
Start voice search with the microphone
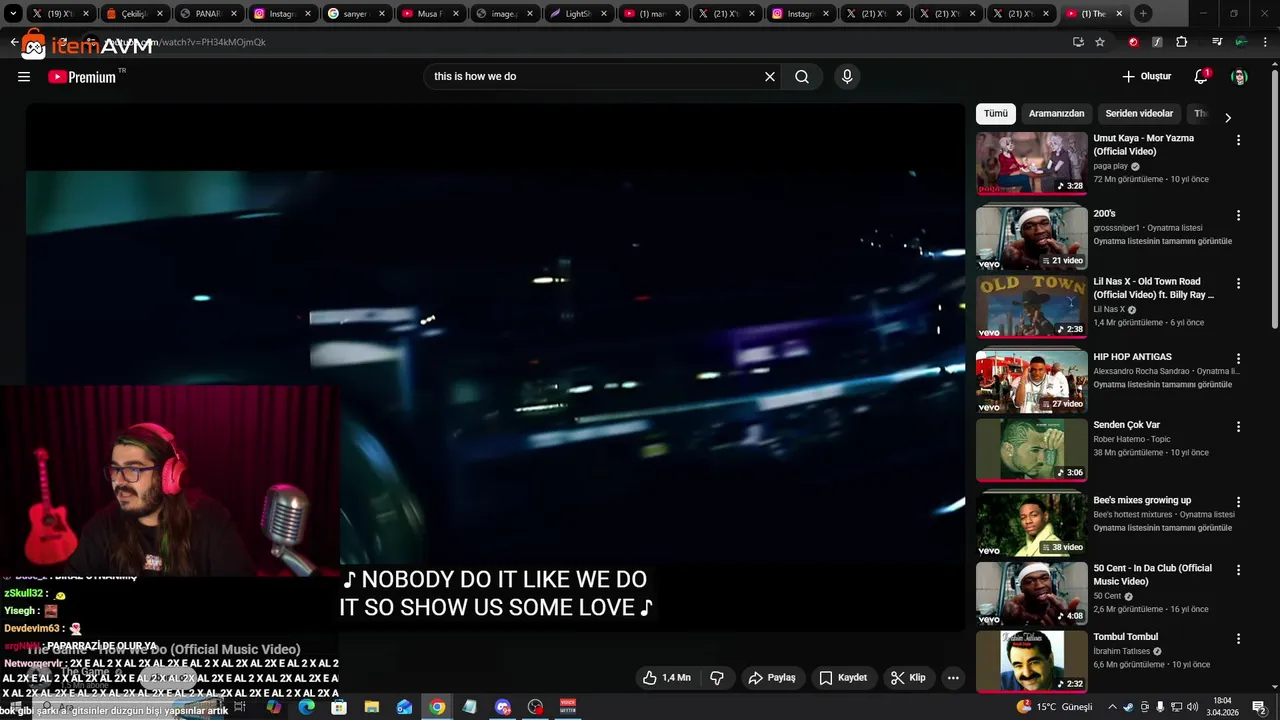coord(847,77)
